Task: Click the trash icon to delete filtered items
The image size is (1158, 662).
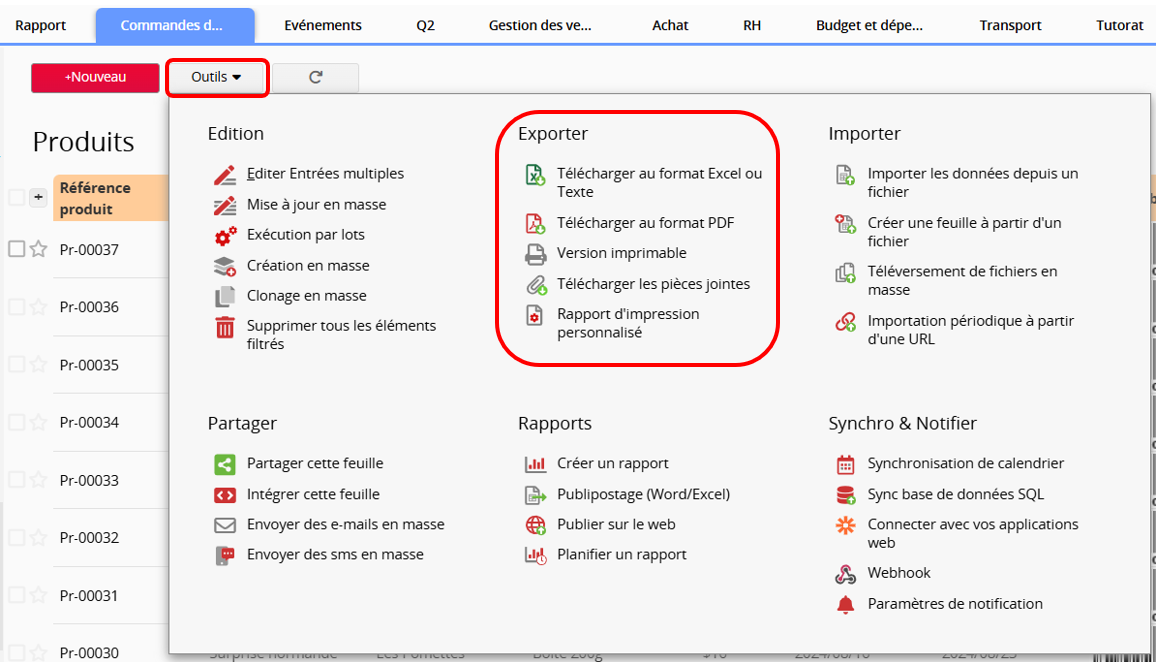Action: tap(225, 327)
